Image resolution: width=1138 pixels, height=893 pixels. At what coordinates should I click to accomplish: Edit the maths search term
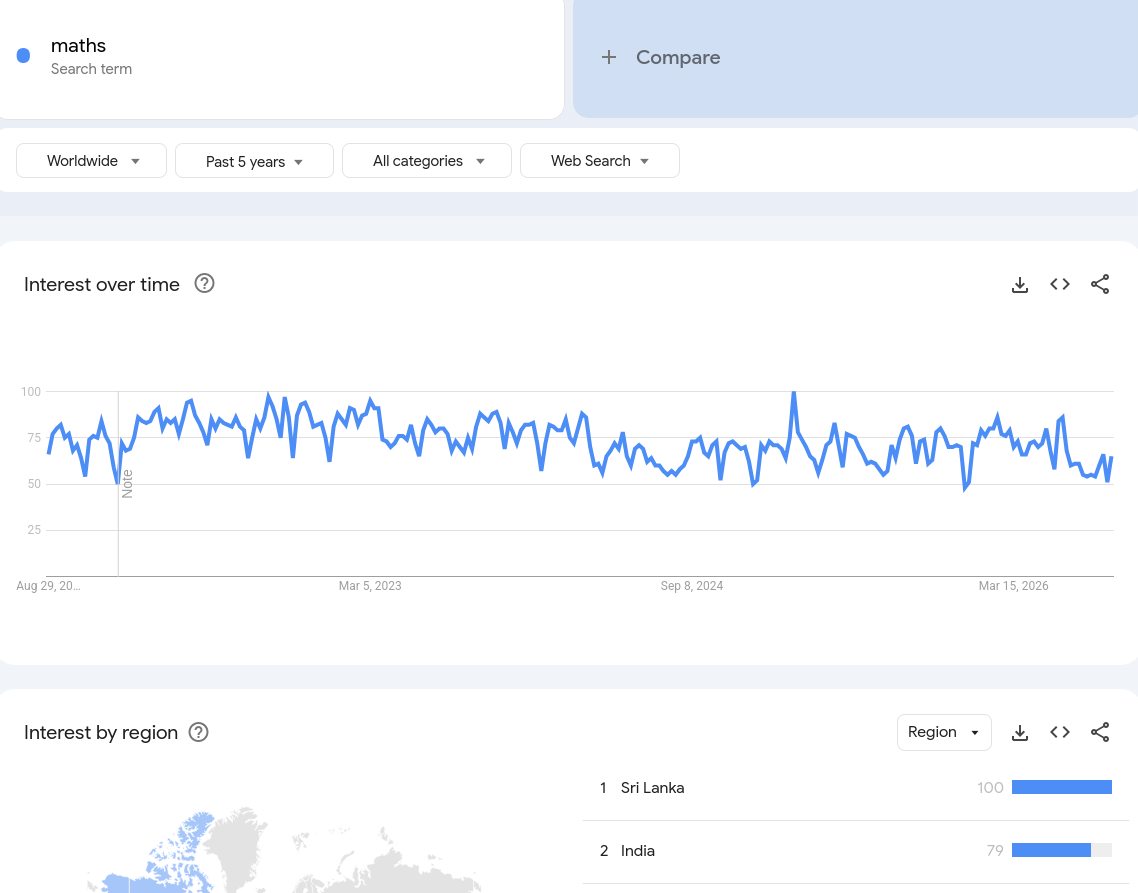78,46
